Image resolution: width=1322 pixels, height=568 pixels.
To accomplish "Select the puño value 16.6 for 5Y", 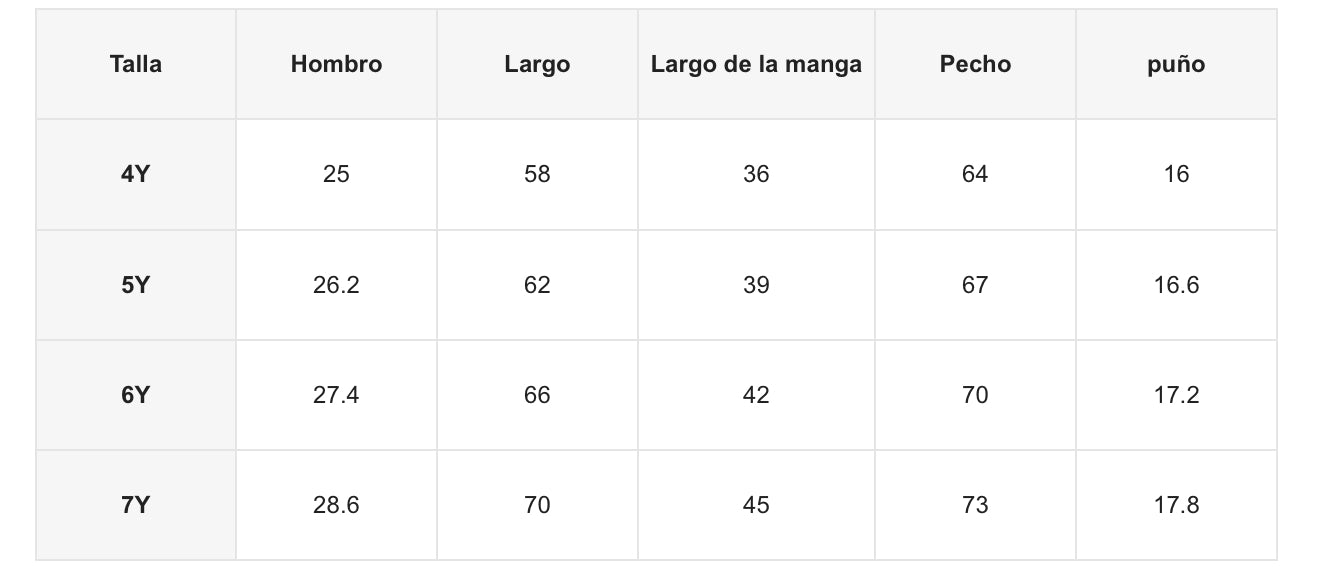I will pos(1176,285).
